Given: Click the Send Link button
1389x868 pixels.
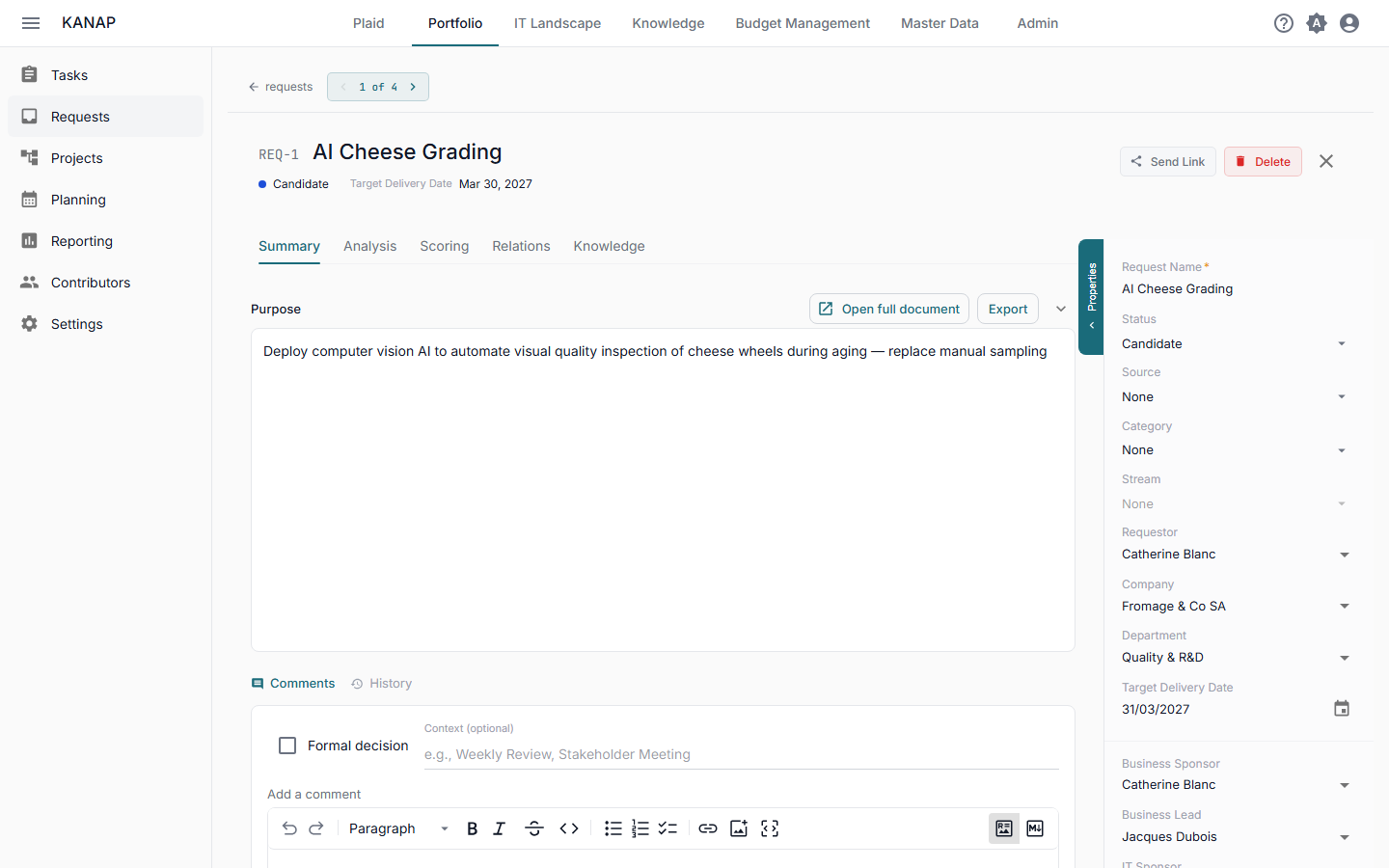Looking at the screenshot, I should pyautogui.click(x=1168, y=162).
